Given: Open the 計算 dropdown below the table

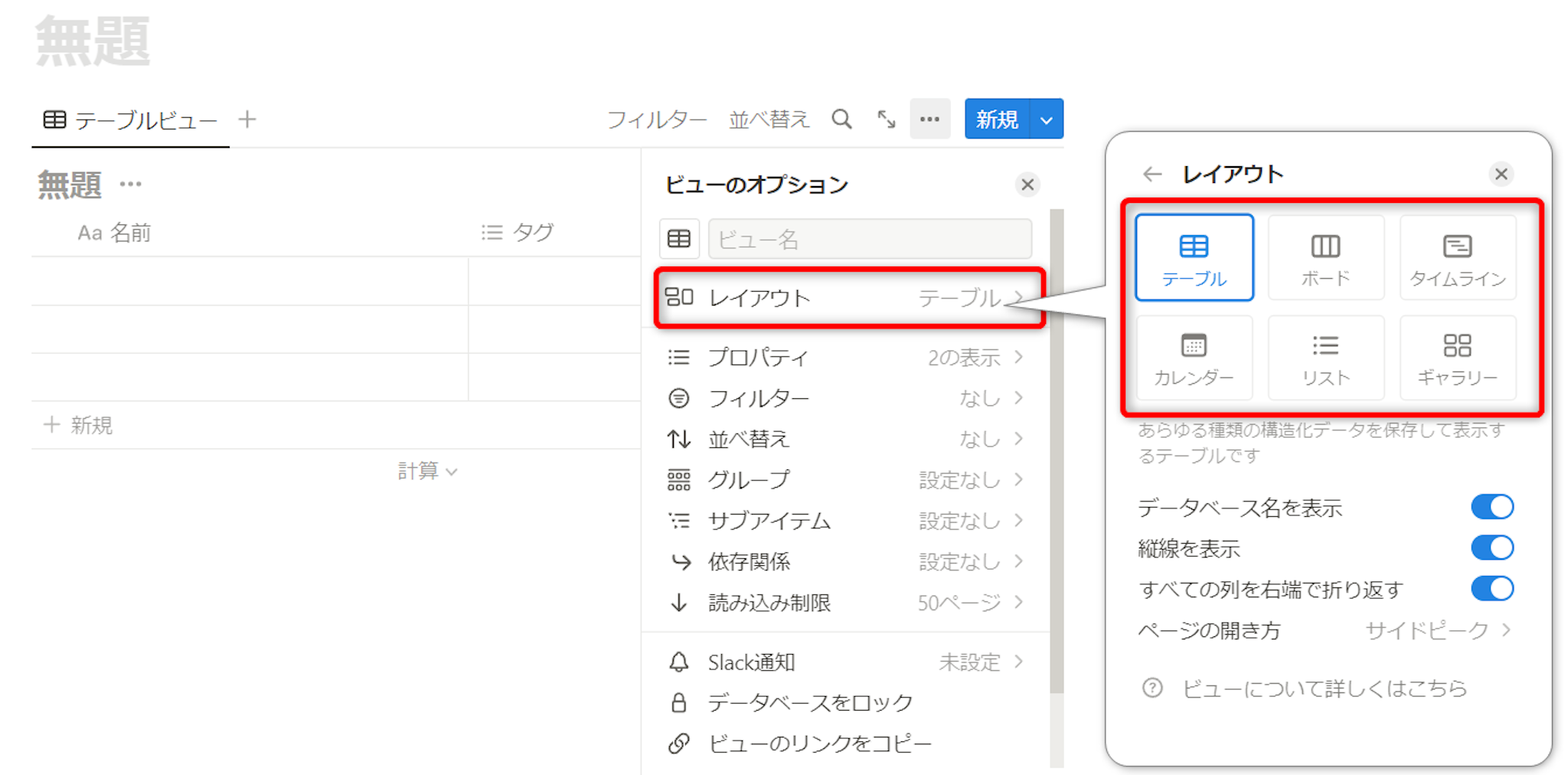Looking at the screenshot, I should 427,471.
